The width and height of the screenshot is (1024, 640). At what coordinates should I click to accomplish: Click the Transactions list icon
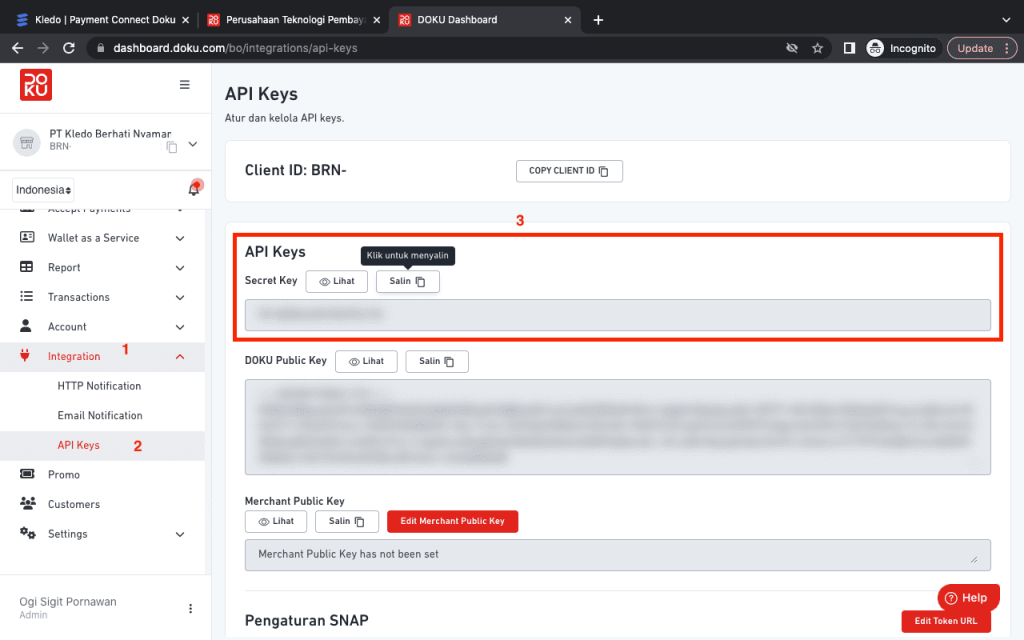click(x=26, y=296)
